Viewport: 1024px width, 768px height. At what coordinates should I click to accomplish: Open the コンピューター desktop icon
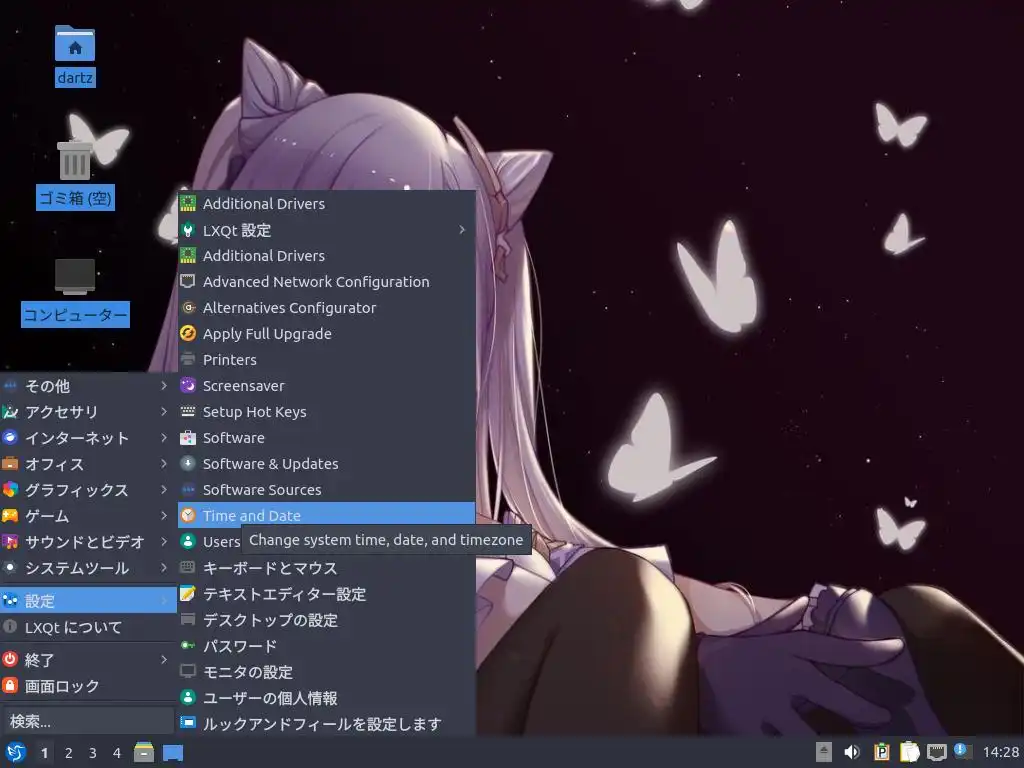click(x=75, y=291)
